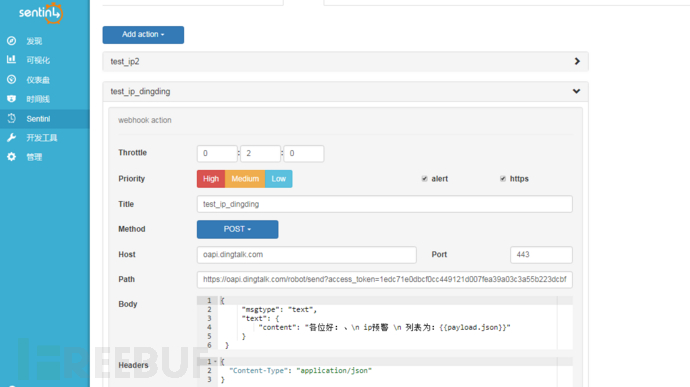This screenshot has width=690, height=387.
Task: Open the Management gear icon
Action: 11,157
